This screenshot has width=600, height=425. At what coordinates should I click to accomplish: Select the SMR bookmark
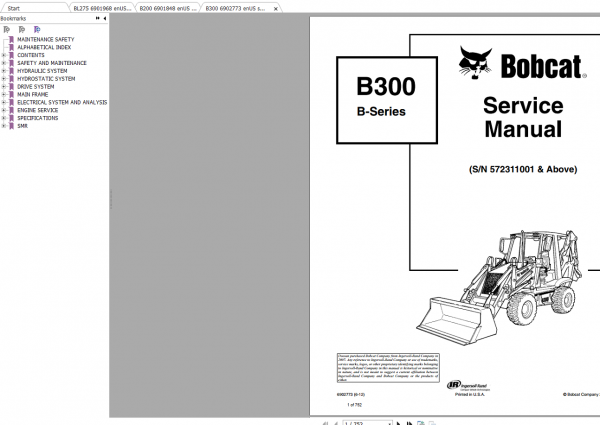click(x=23, y=126)
